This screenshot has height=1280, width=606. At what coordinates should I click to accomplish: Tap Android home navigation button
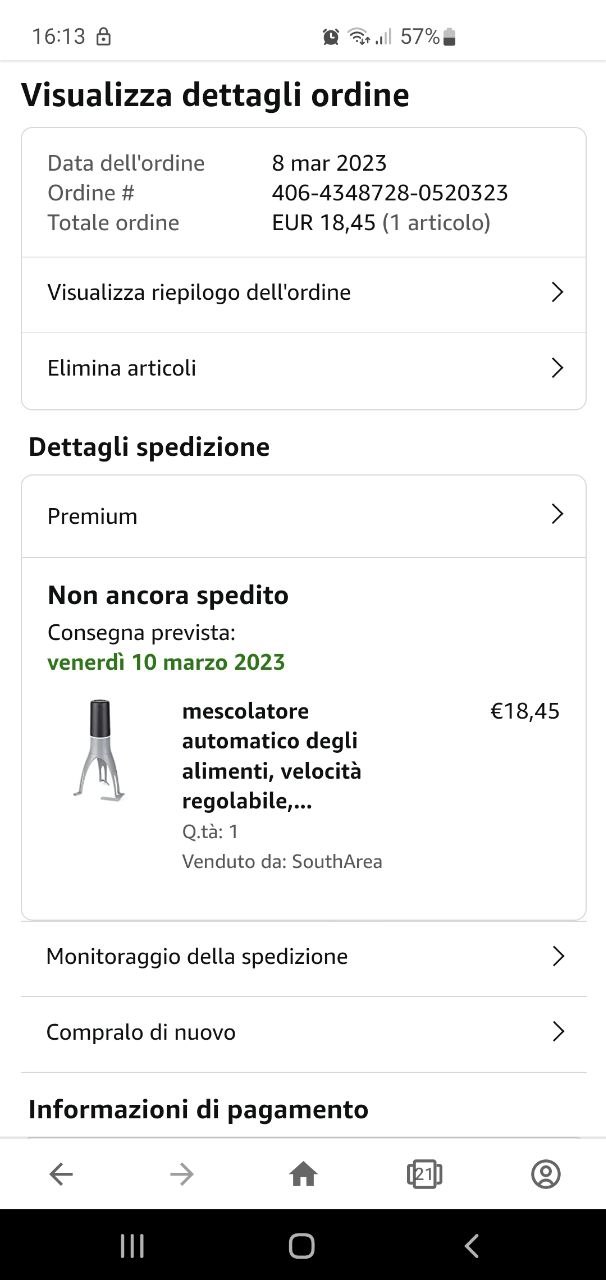302,1245
